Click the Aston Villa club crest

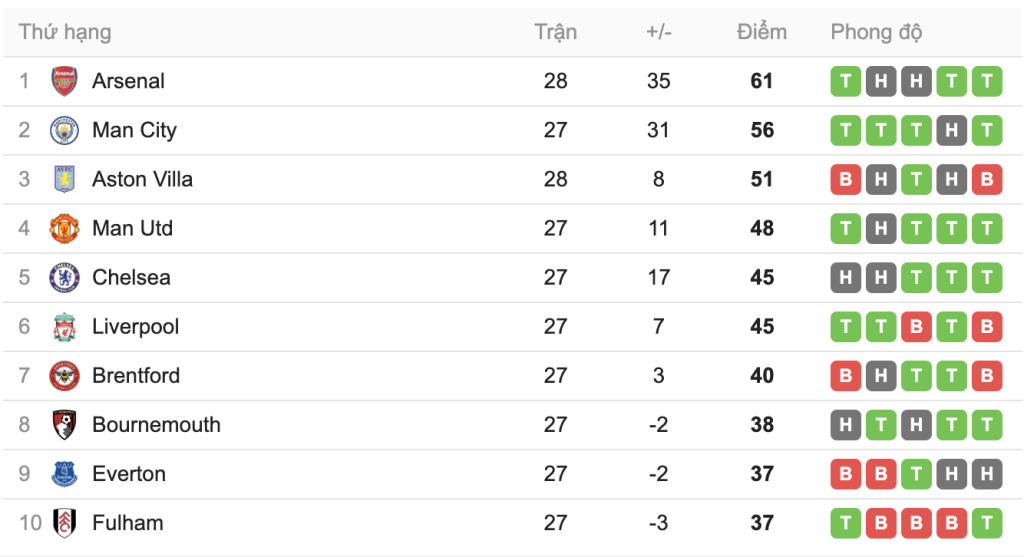[64, 179]
